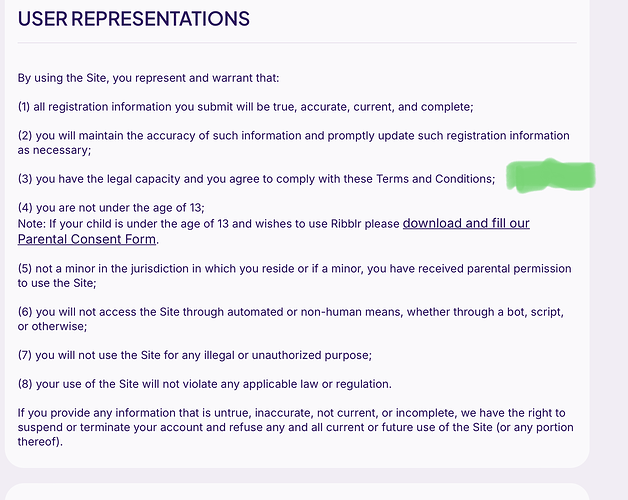Click item (3) about legal capacity

256,179
